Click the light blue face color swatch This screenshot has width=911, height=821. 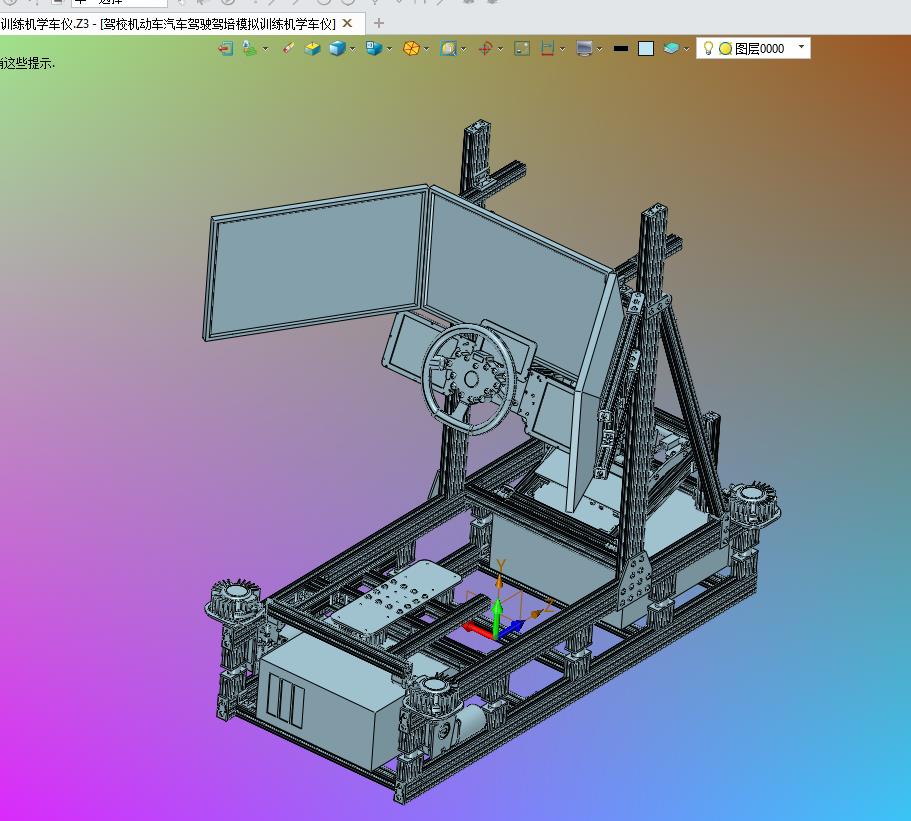tap(646, 49)
